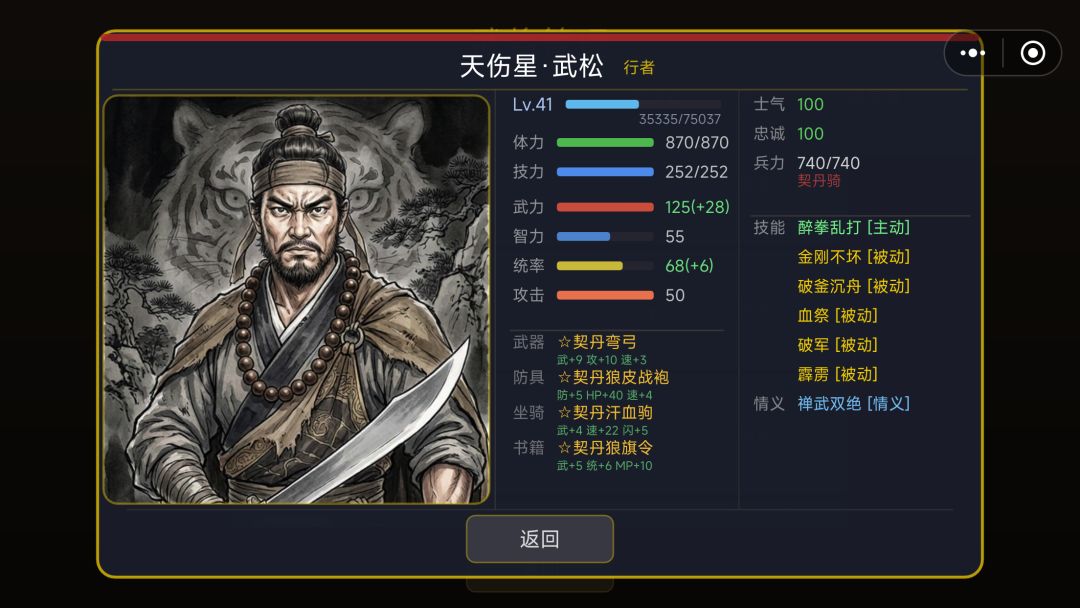Click the Lv.41 experience progress bar
Viewport: 1080px width, 608px height.
(x=643, y=105)
